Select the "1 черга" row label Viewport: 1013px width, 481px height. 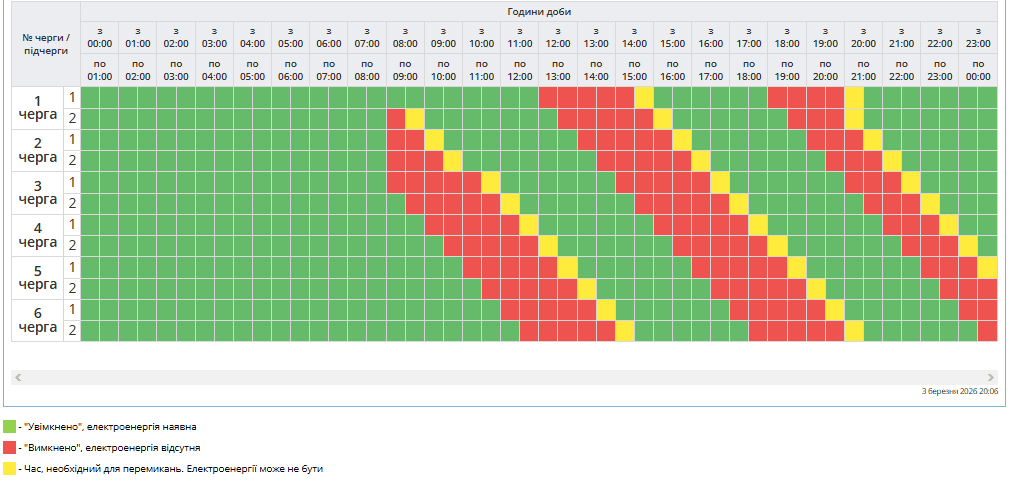[38, 107]
